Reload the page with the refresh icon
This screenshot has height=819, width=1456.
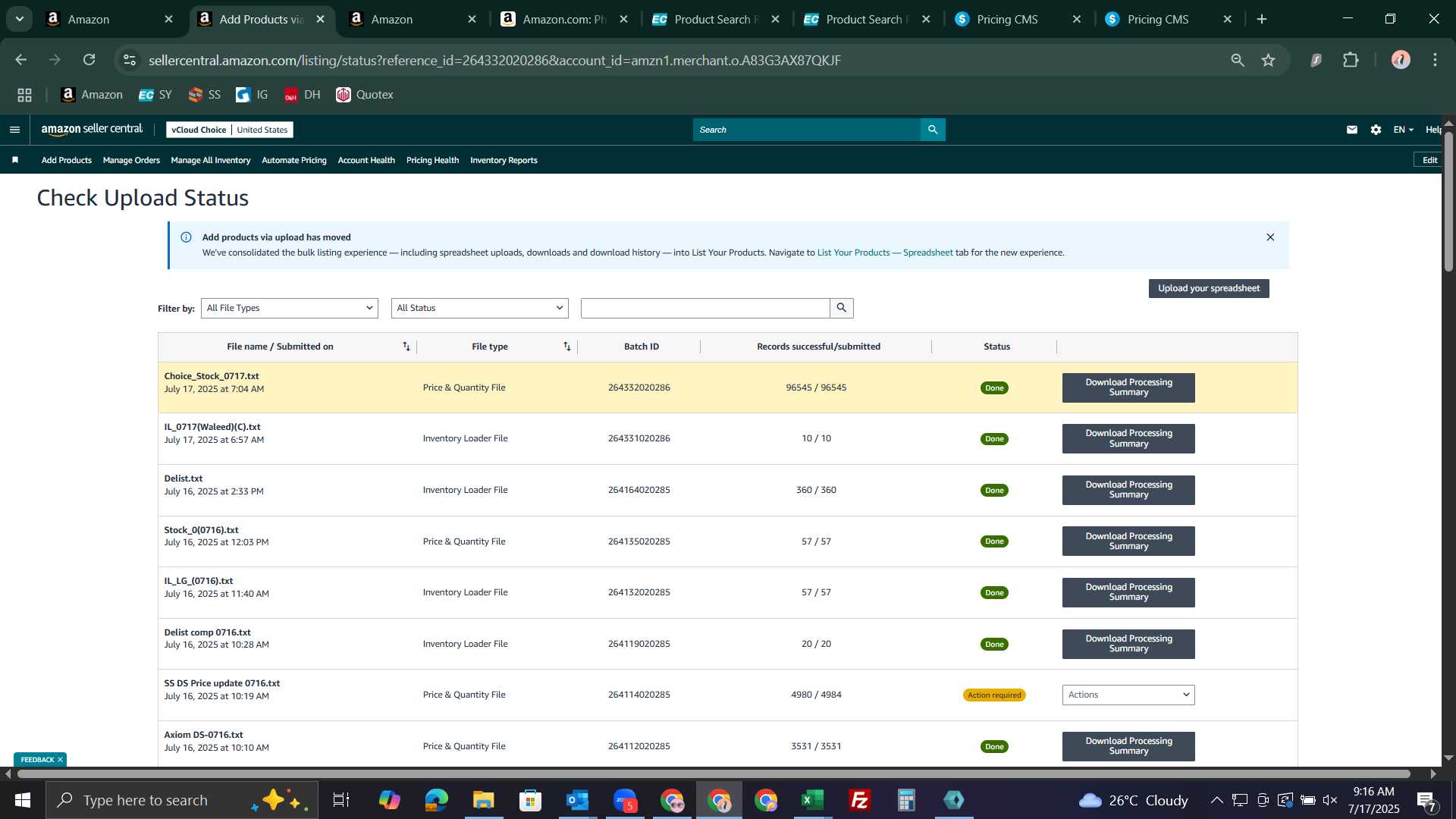click(x=89, y=60)
